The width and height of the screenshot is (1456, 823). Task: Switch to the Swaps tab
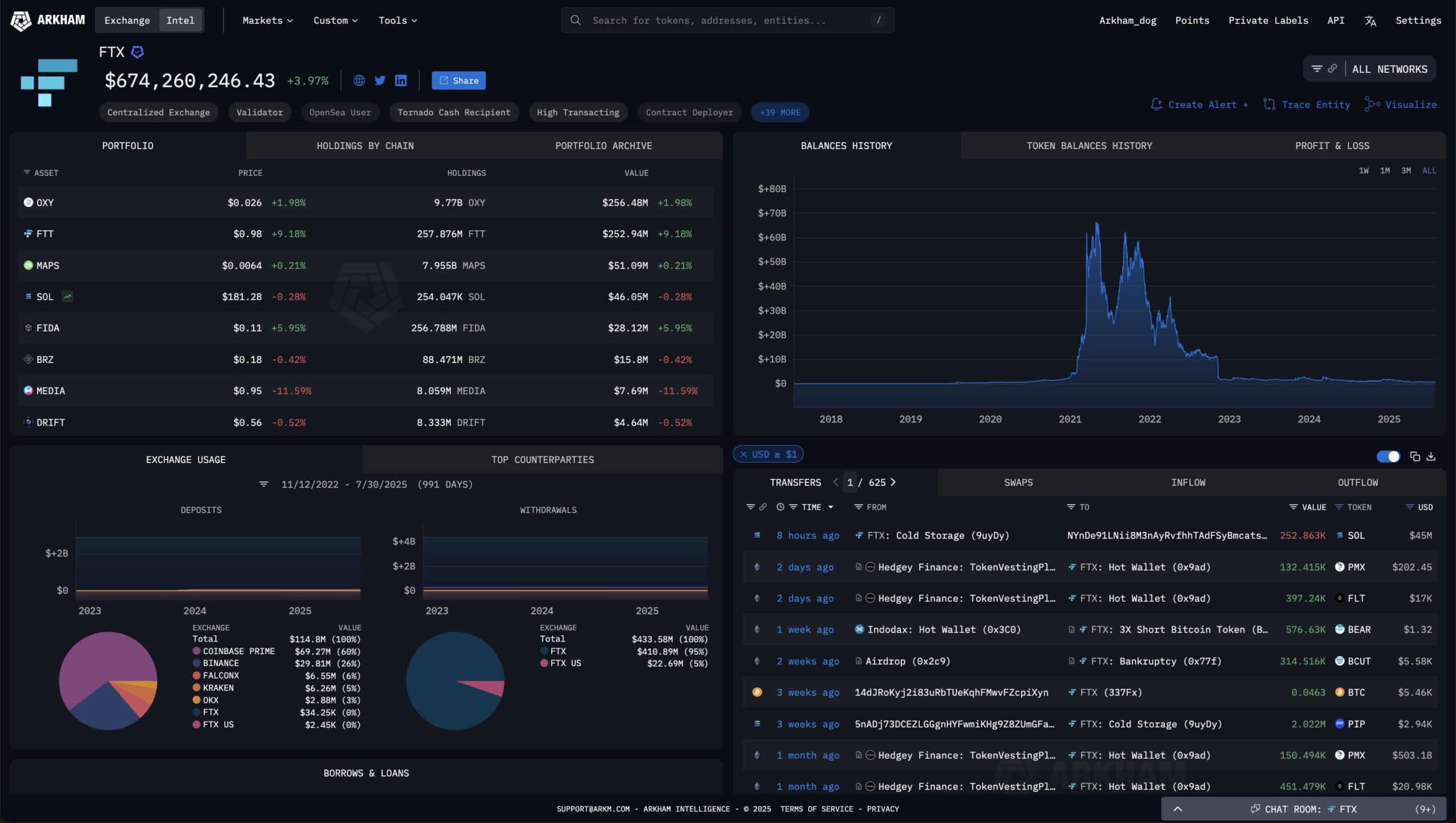coord(1018,482)
